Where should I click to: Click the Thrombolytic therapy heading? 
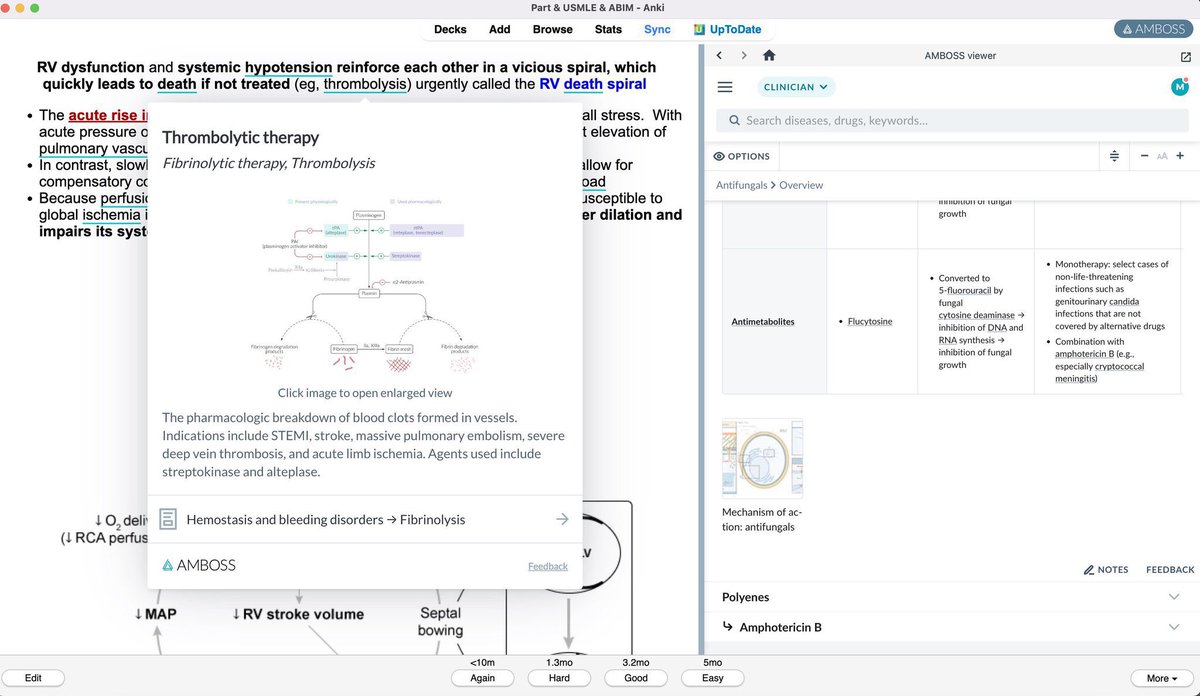[240, 137]
